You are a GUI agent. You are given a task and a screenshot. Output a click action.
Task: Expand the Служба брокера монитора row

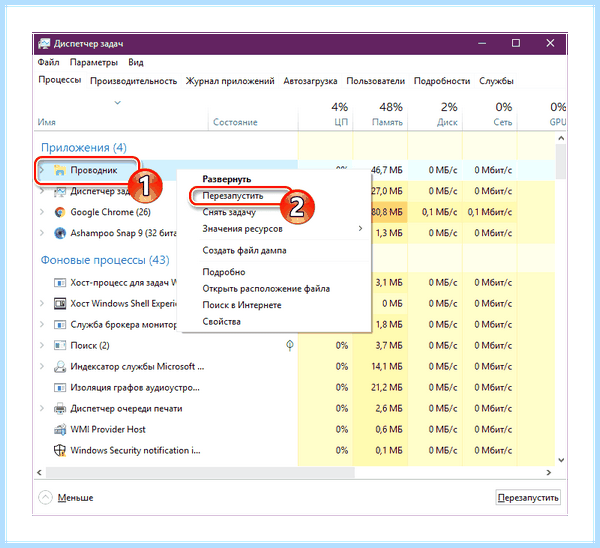42,325
